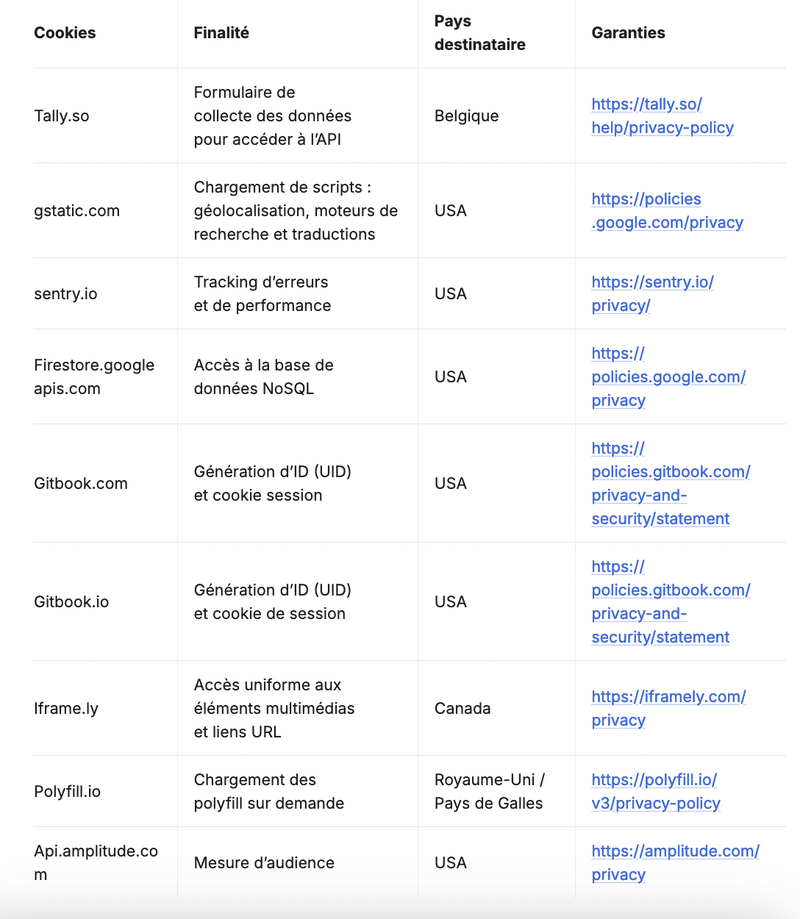Visit the iframely.com privacy link
The image size is (800, 919).
click(x=668, y=708)
